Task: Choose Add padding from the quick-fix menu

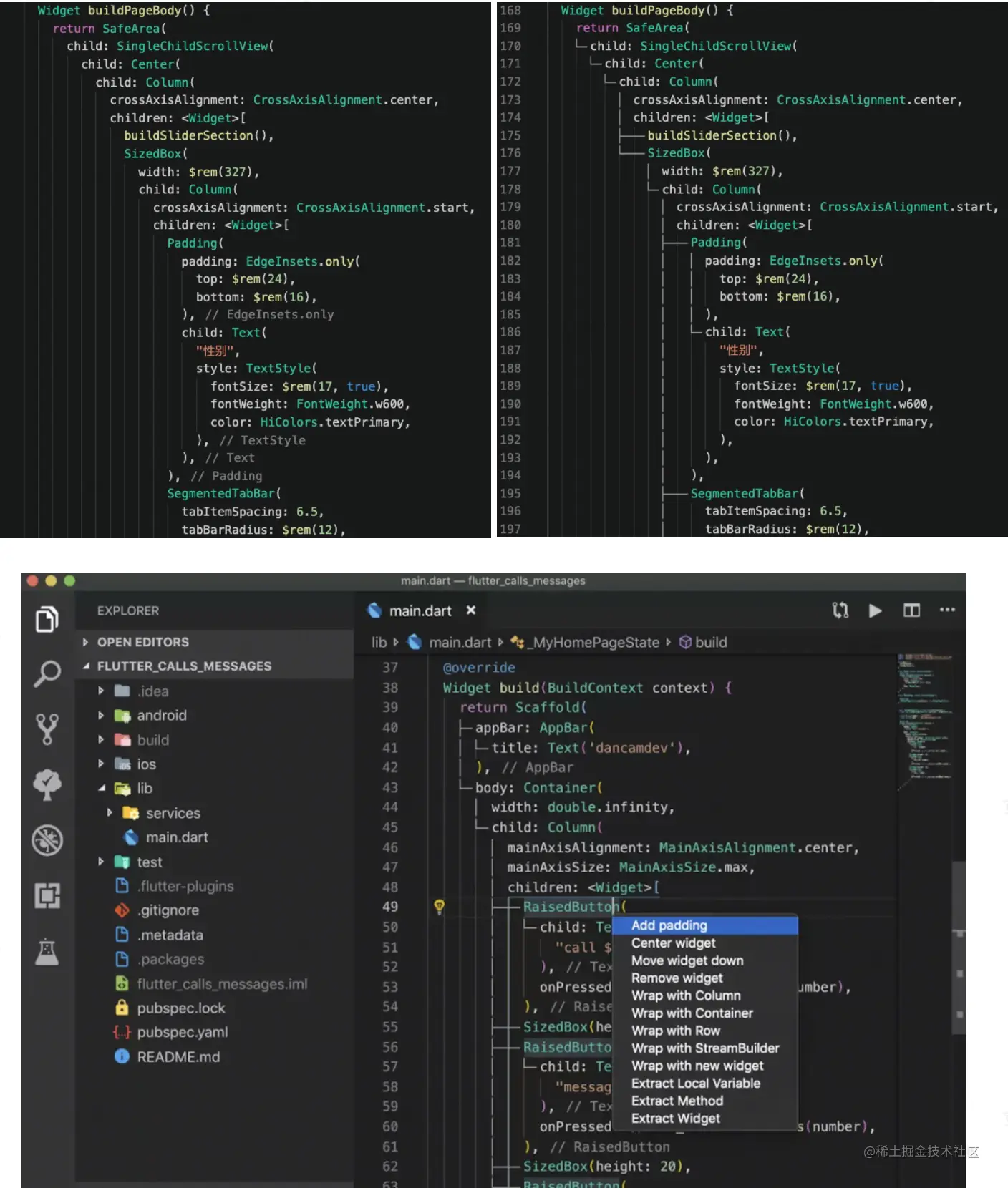Action: 705,925
